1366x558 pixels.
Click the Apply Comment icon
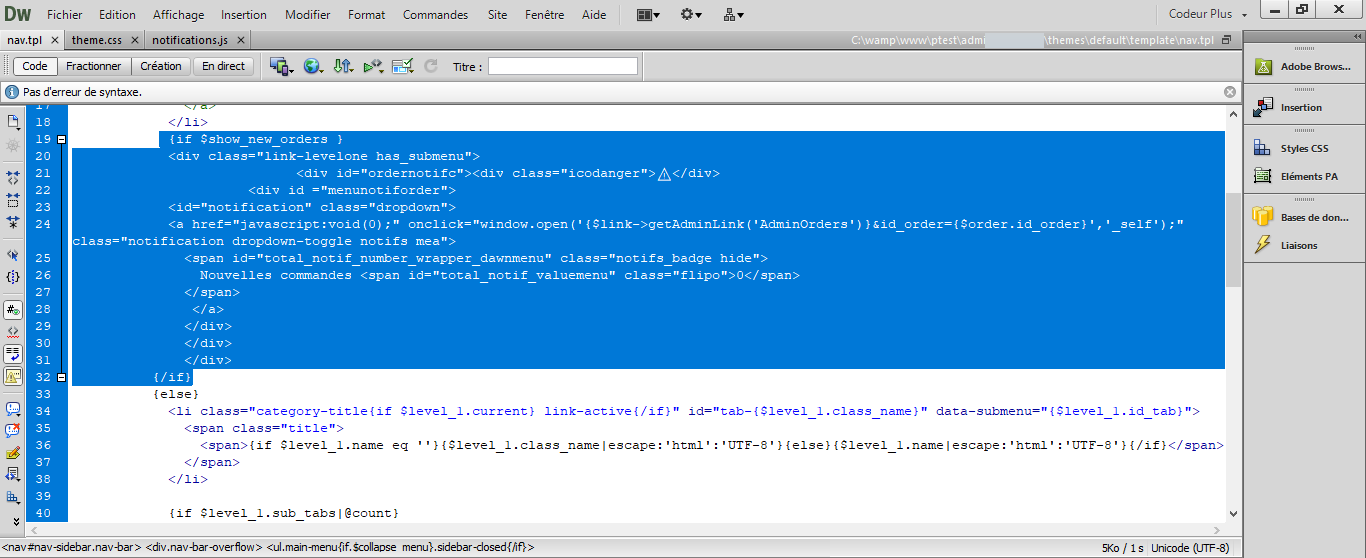(x=13, y=409)
